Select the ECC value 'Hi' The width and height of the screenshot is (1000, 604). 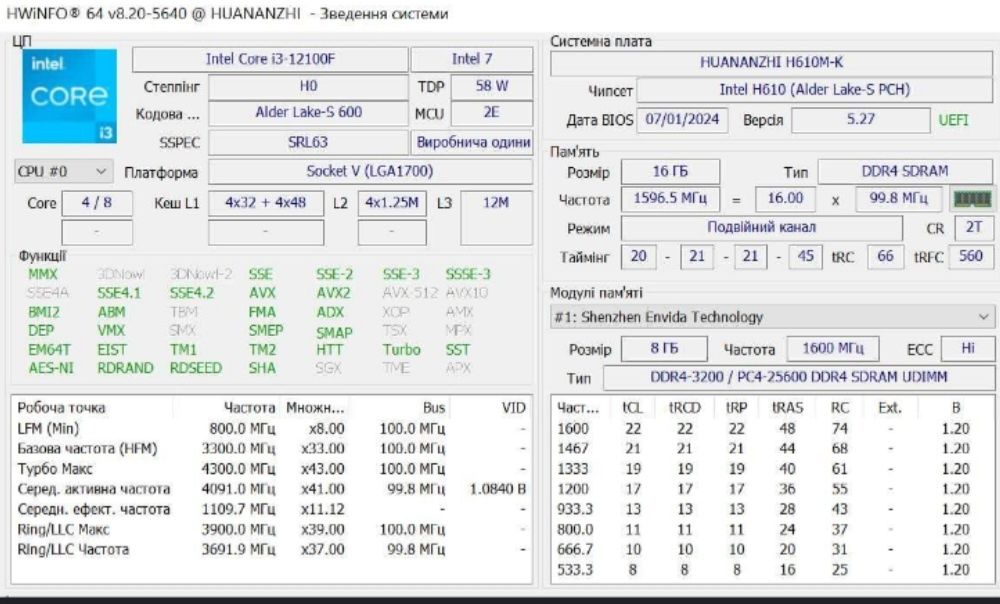click(967, 349)
